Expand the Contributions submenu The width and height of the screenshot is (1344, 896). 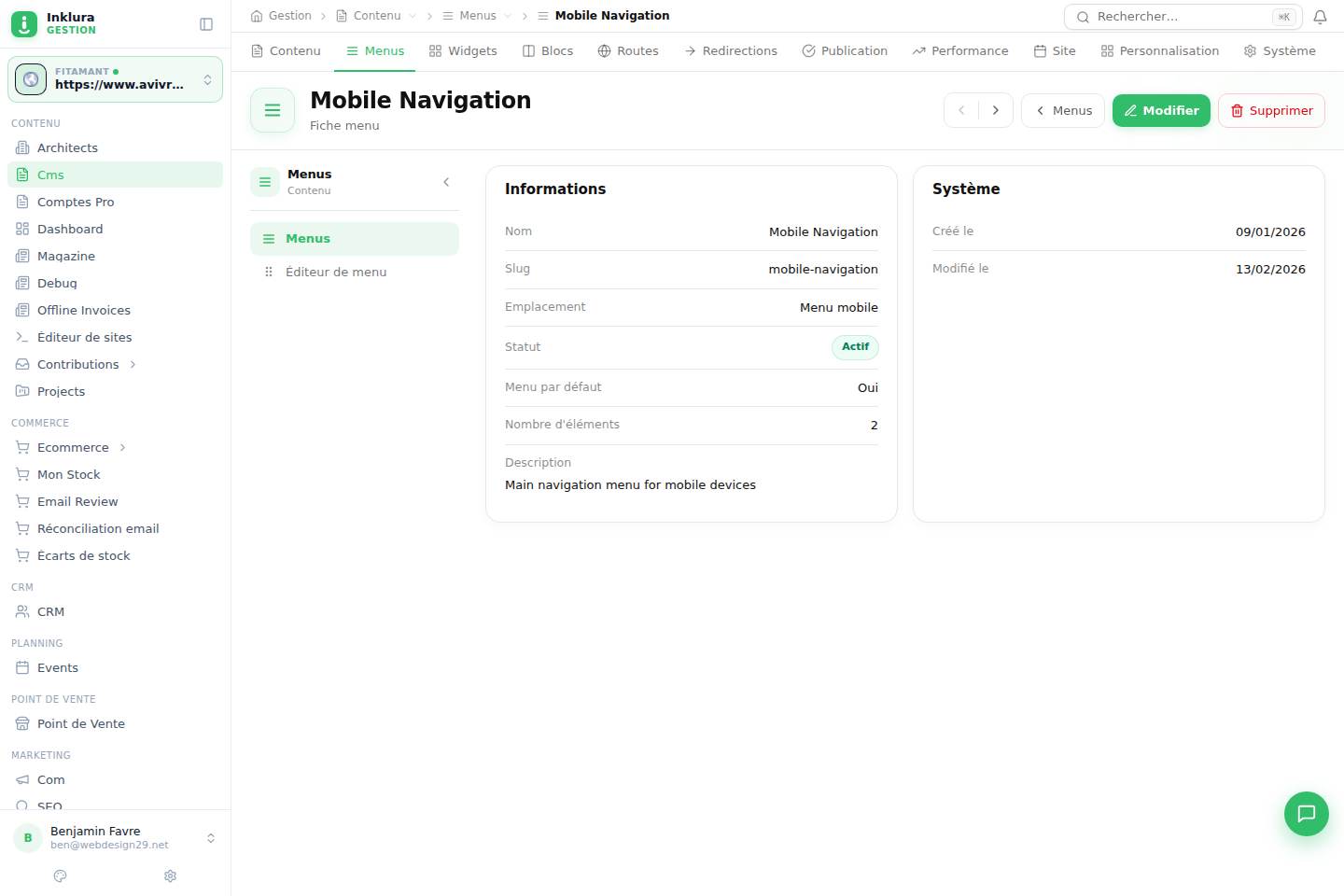click(133, 364)
